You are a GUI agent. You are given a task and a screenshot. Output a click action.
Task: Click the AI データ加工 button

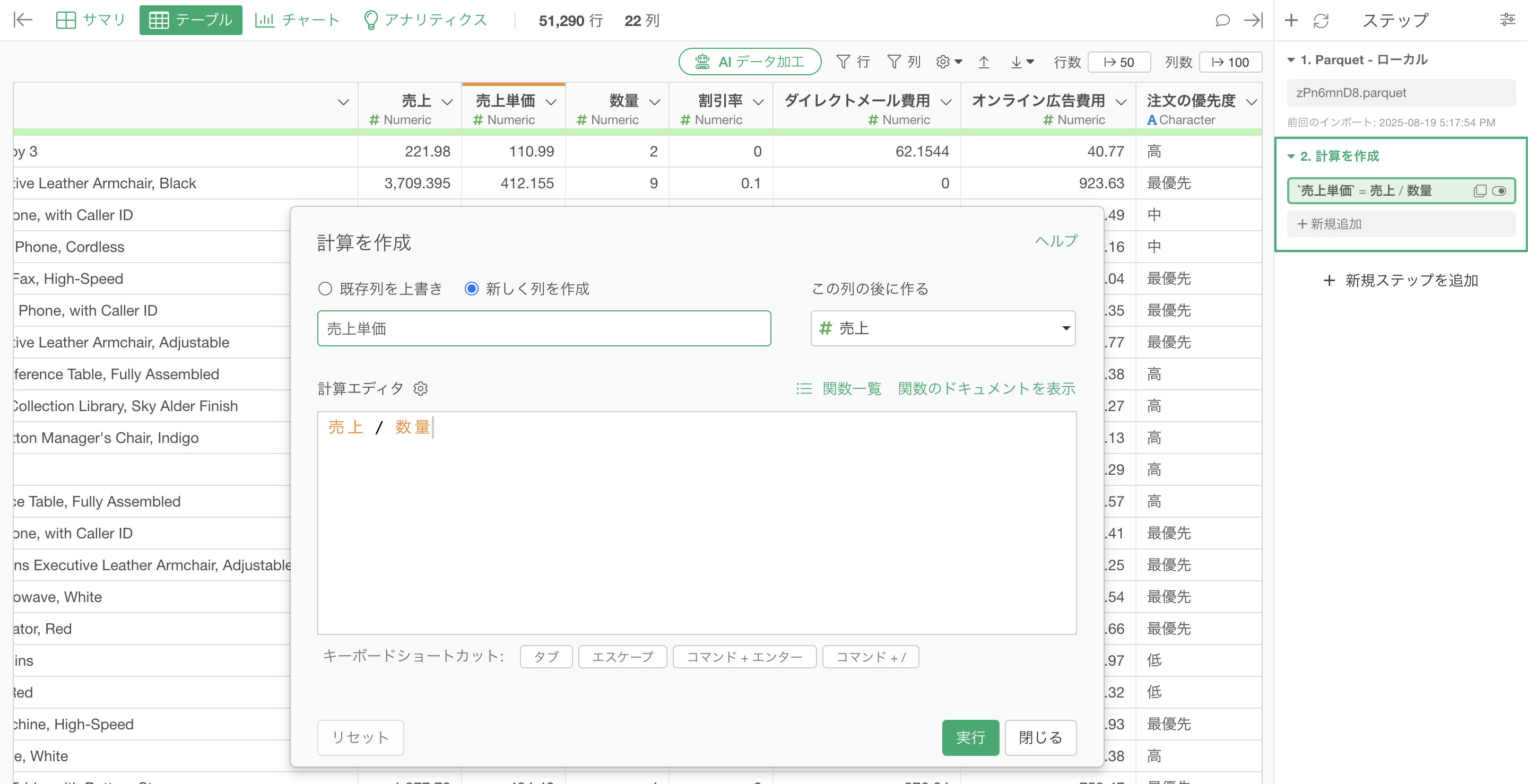point(749,62)
